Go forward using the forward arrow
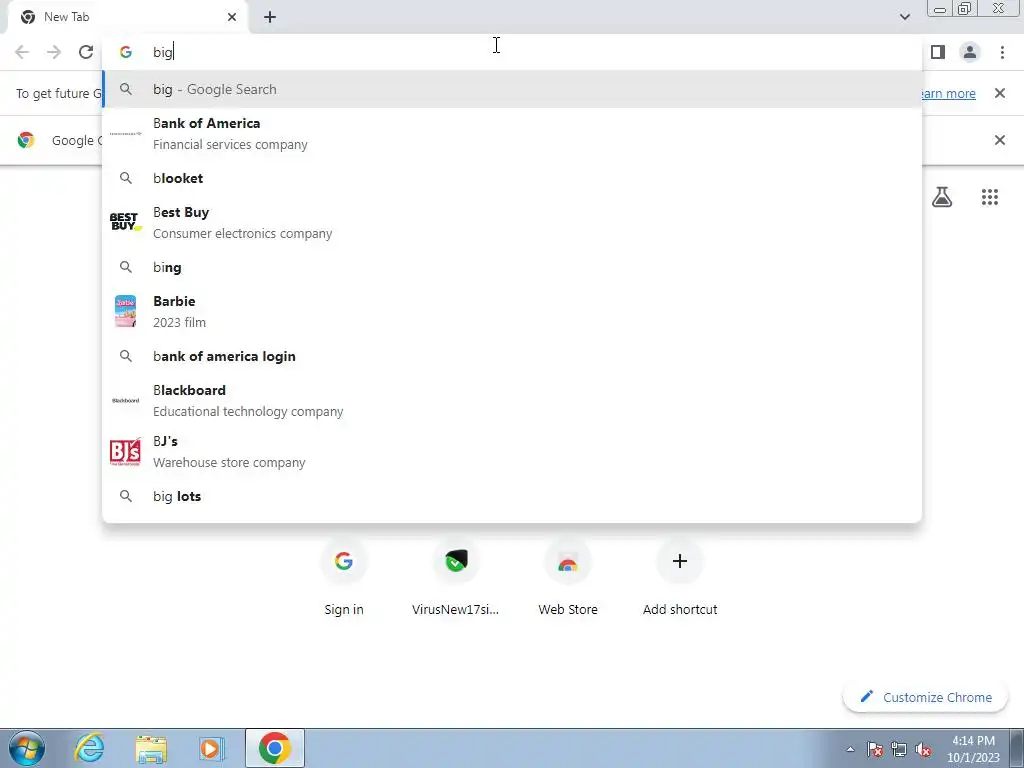The image size is (1024, 768). (x=54, y=52)
